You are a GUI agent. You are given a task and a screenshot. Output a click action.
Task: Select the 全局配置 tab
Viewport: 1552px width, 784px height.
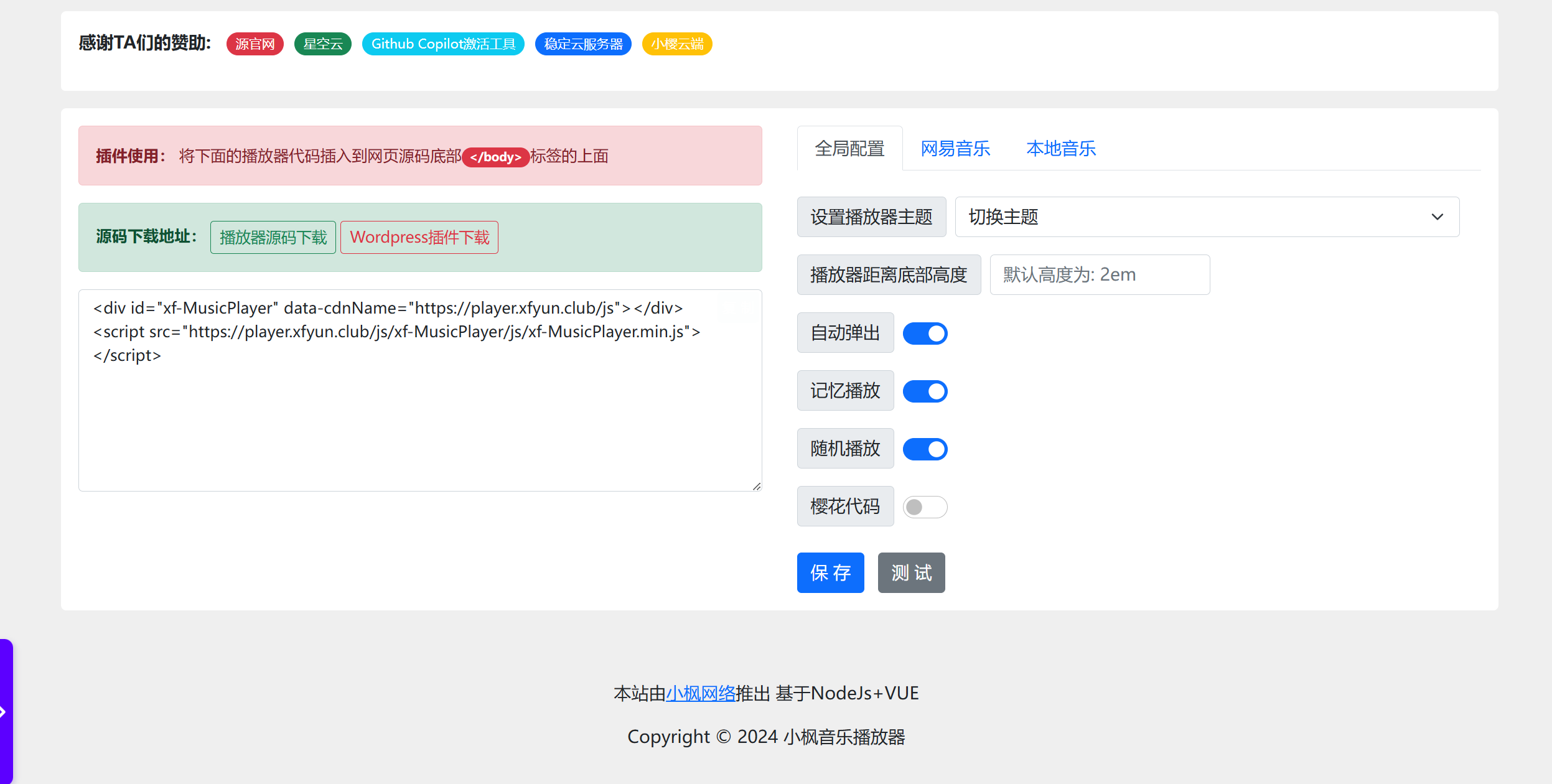[x=849, y=149]
